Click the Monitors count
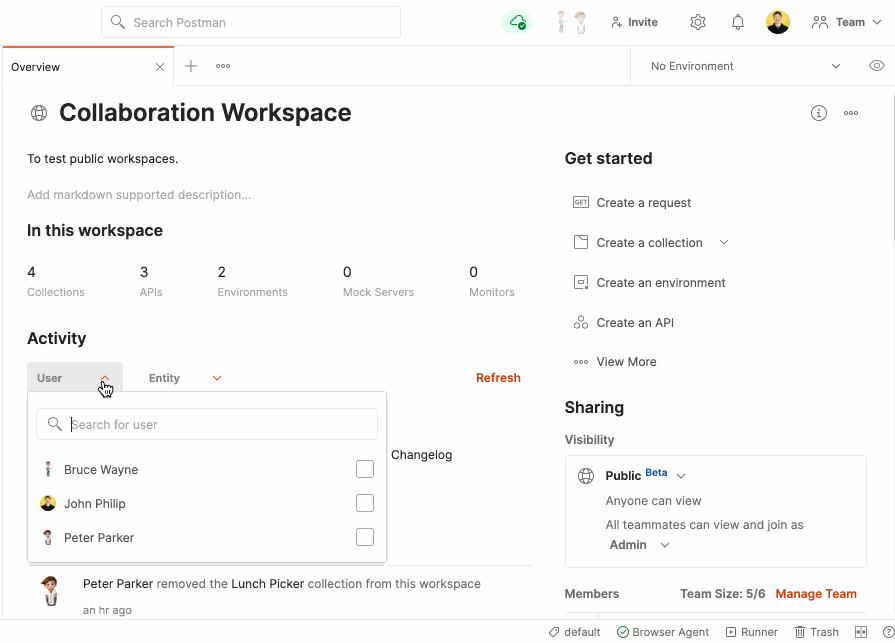The height and width of the screenshot is (643, 895). click(491, 281)
